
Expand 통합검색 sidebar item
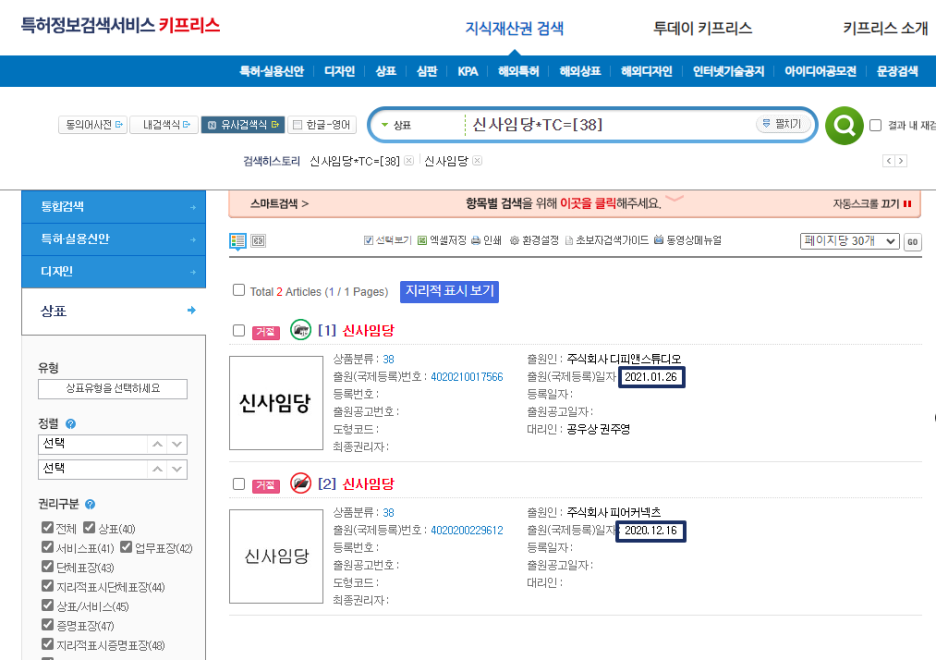click(x=113, y=207)
